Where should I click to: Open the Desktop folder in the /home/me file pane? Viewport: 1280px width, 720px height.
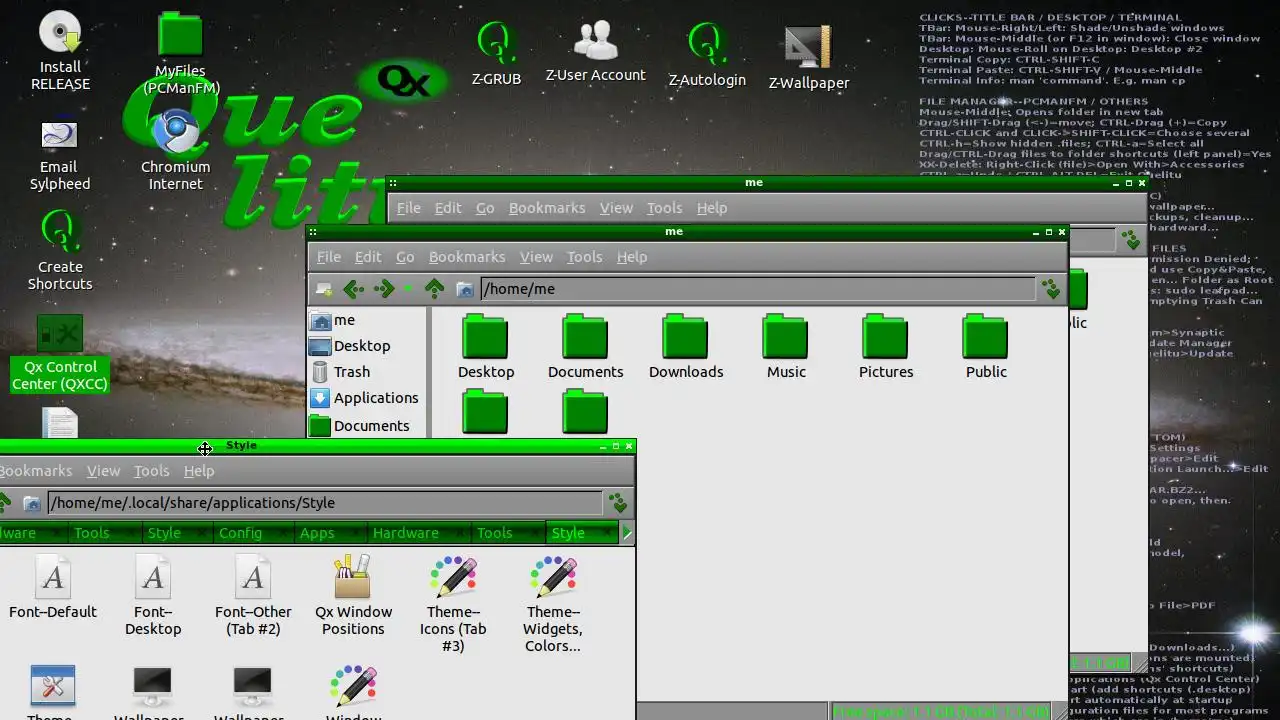coord(486,346)
